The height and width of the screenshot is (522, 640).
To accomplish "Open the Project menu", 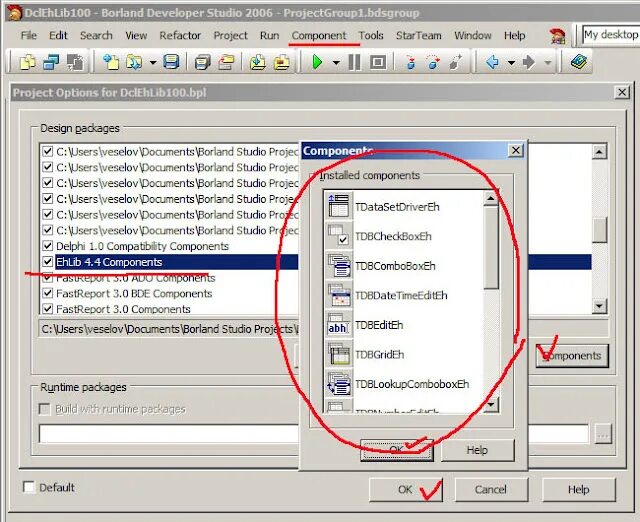I will 230,36.
